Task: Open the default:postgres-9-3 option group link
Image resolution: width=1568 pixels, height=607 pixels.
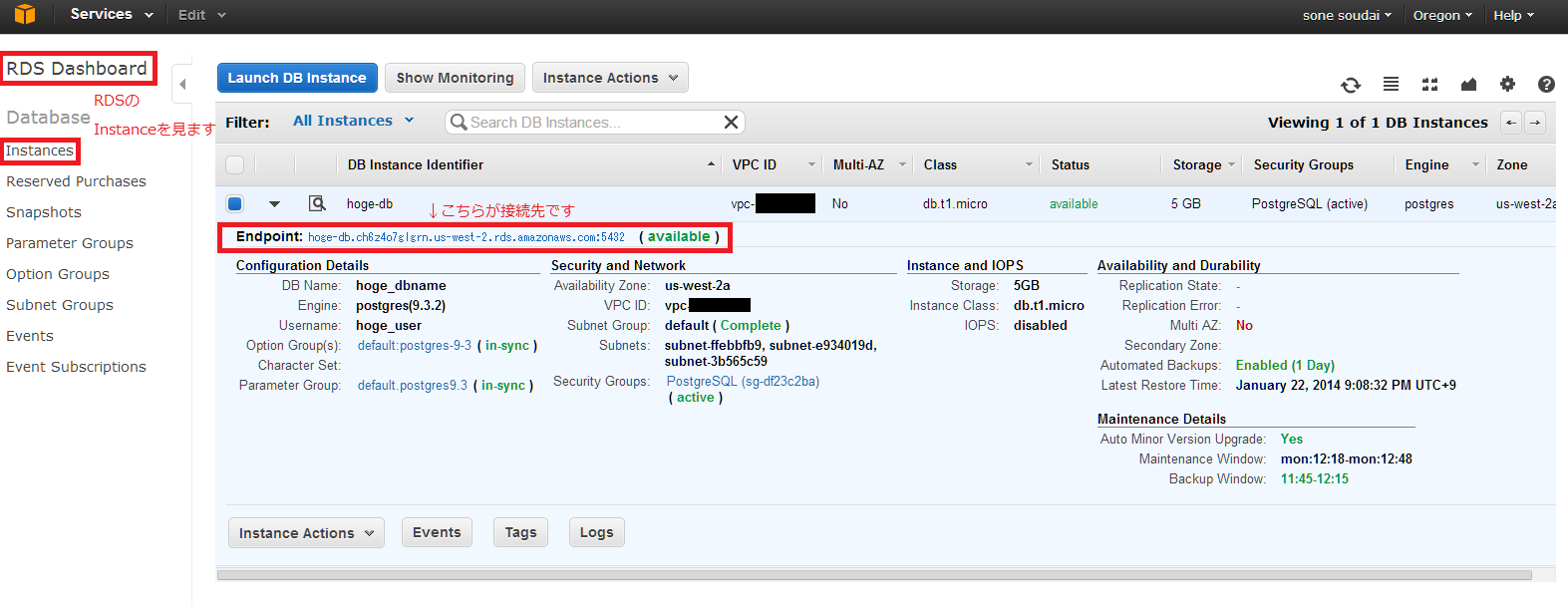Action: pos(415,345)
